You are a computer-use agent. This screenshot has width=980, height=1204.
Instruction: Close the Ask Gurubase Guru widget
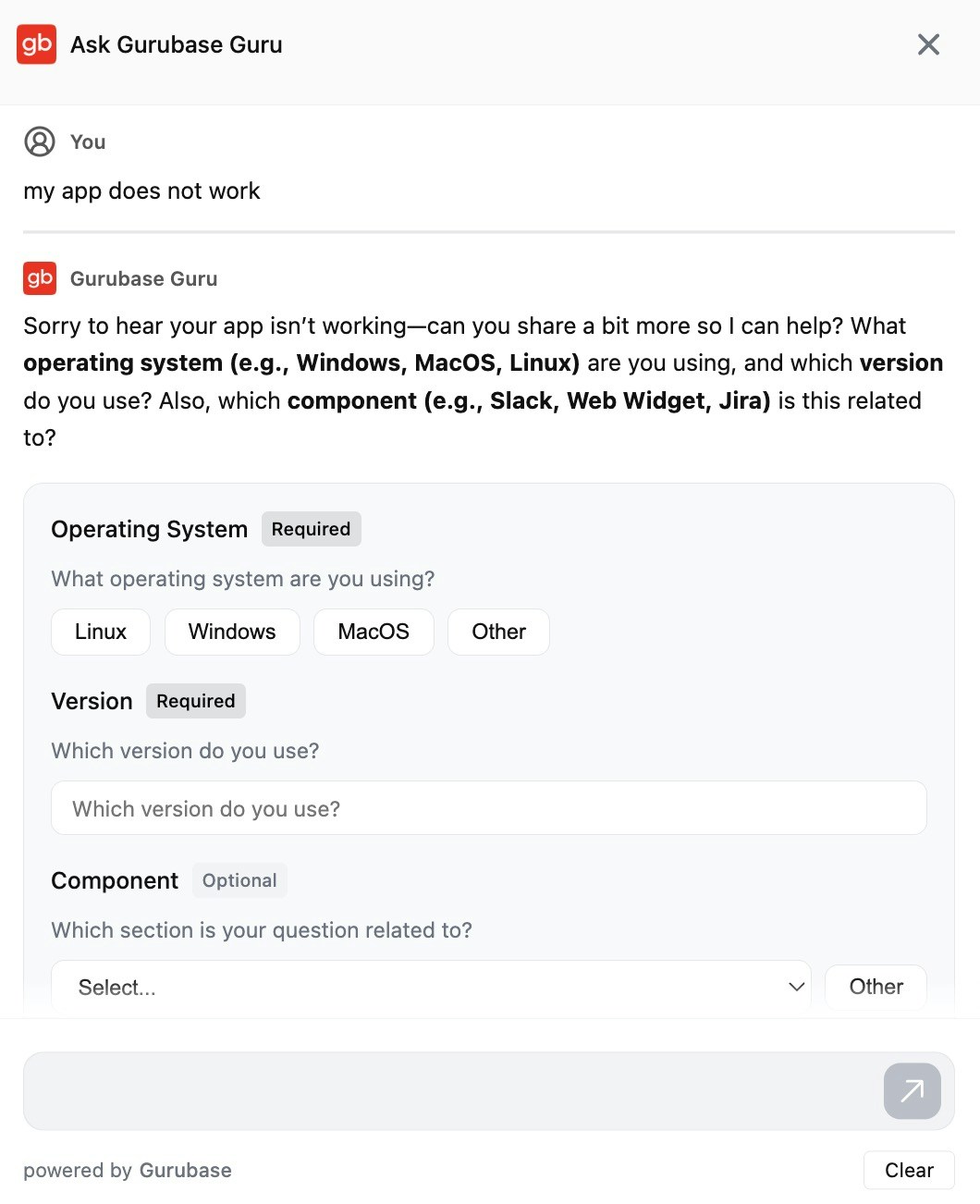[x=928, y=43]
